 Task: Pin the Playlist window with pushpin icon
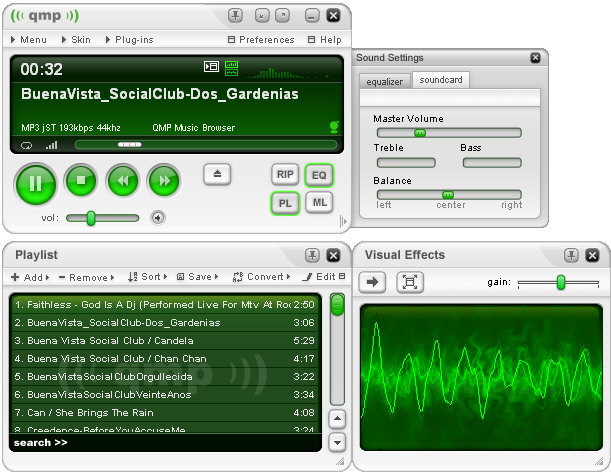tap(313, 255)
